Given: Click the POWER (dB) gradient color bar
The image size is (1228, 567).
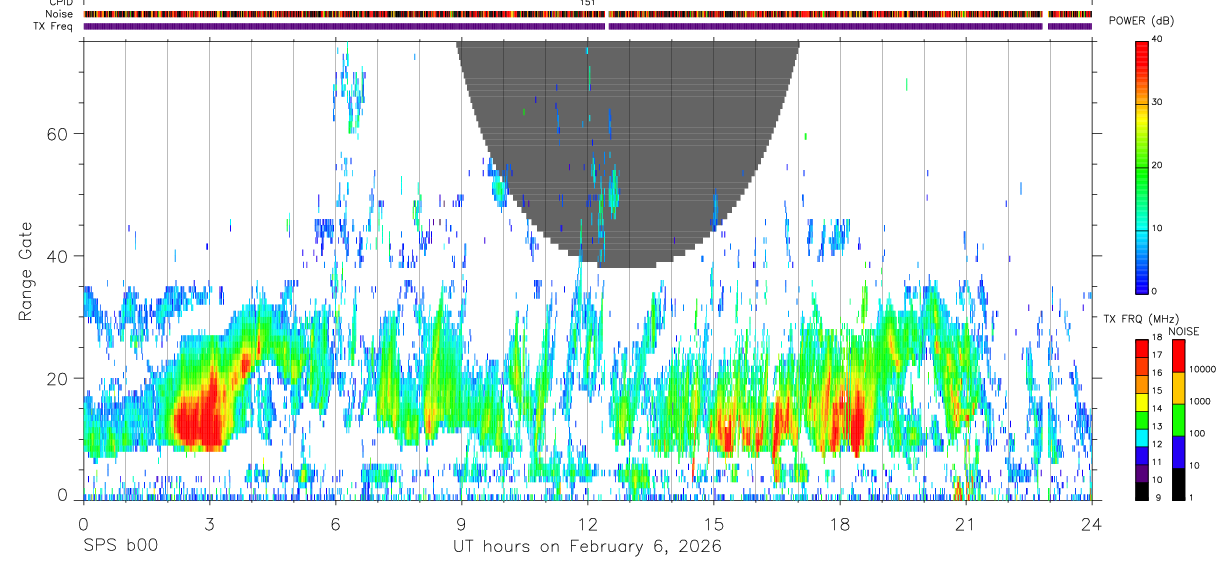Looking at the screenshot, I should pos(1142,166).
